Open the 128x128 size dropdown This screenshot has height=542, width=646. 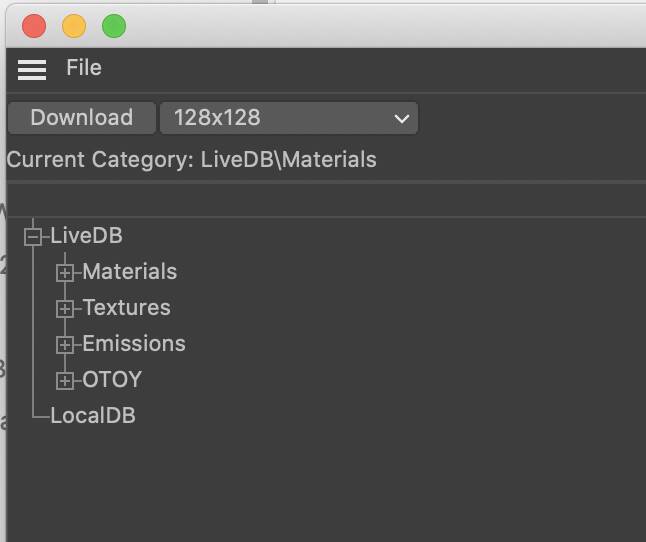[288, 118]
